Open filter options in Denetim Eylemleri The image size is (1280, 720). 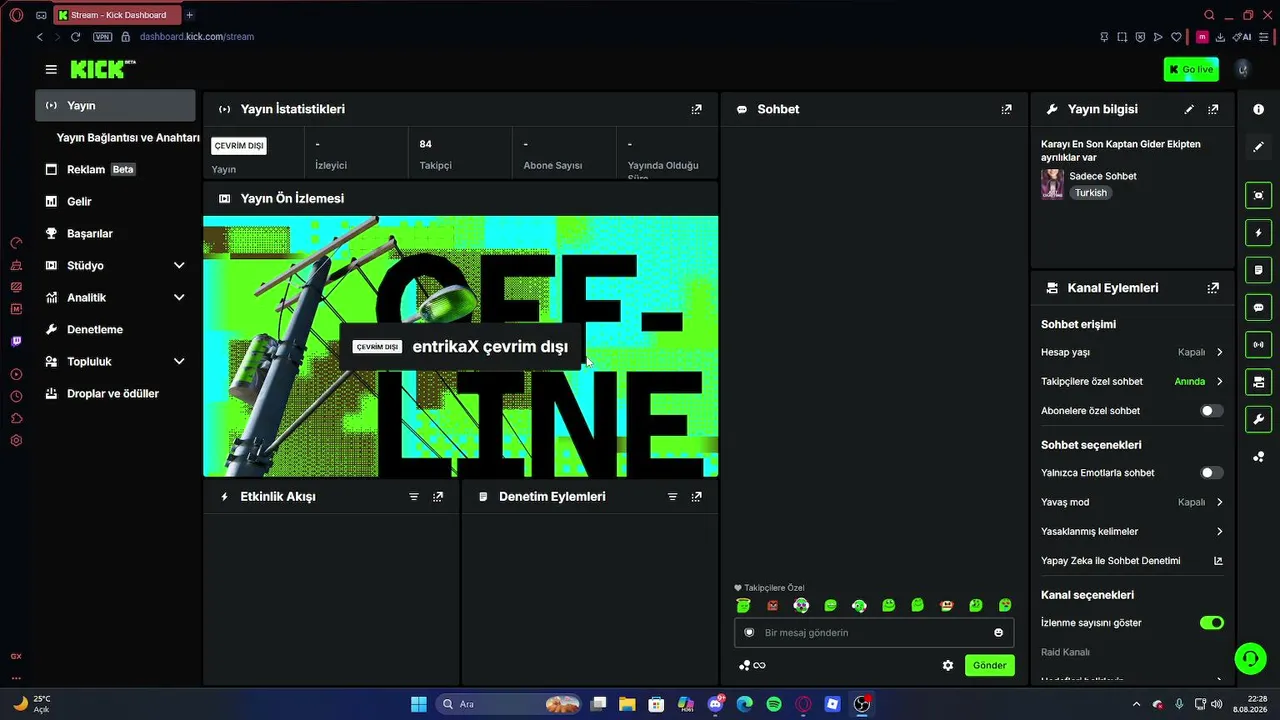click(672, 497)
